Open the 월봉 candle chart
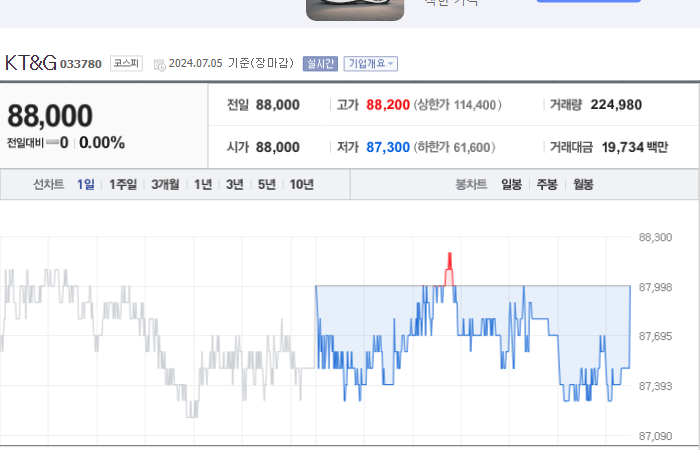This screenshot has height=450, width=700. tap(583, 184)
